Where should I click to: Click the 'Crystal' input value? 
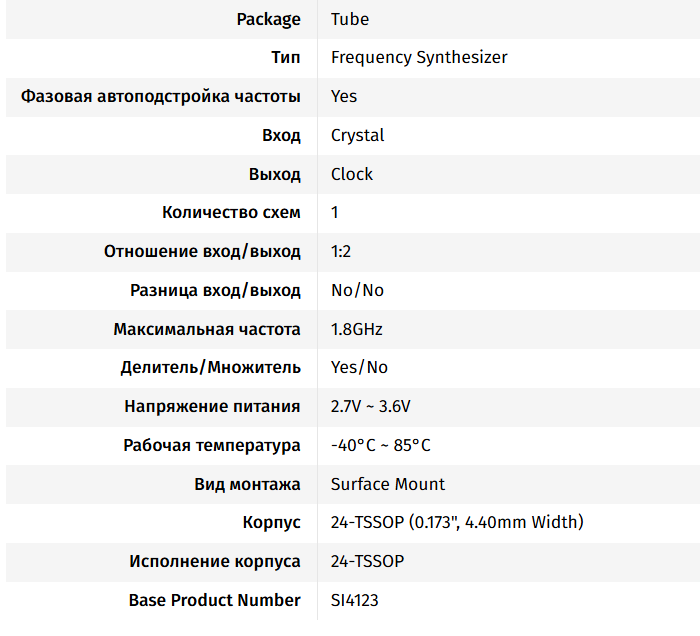357,135
